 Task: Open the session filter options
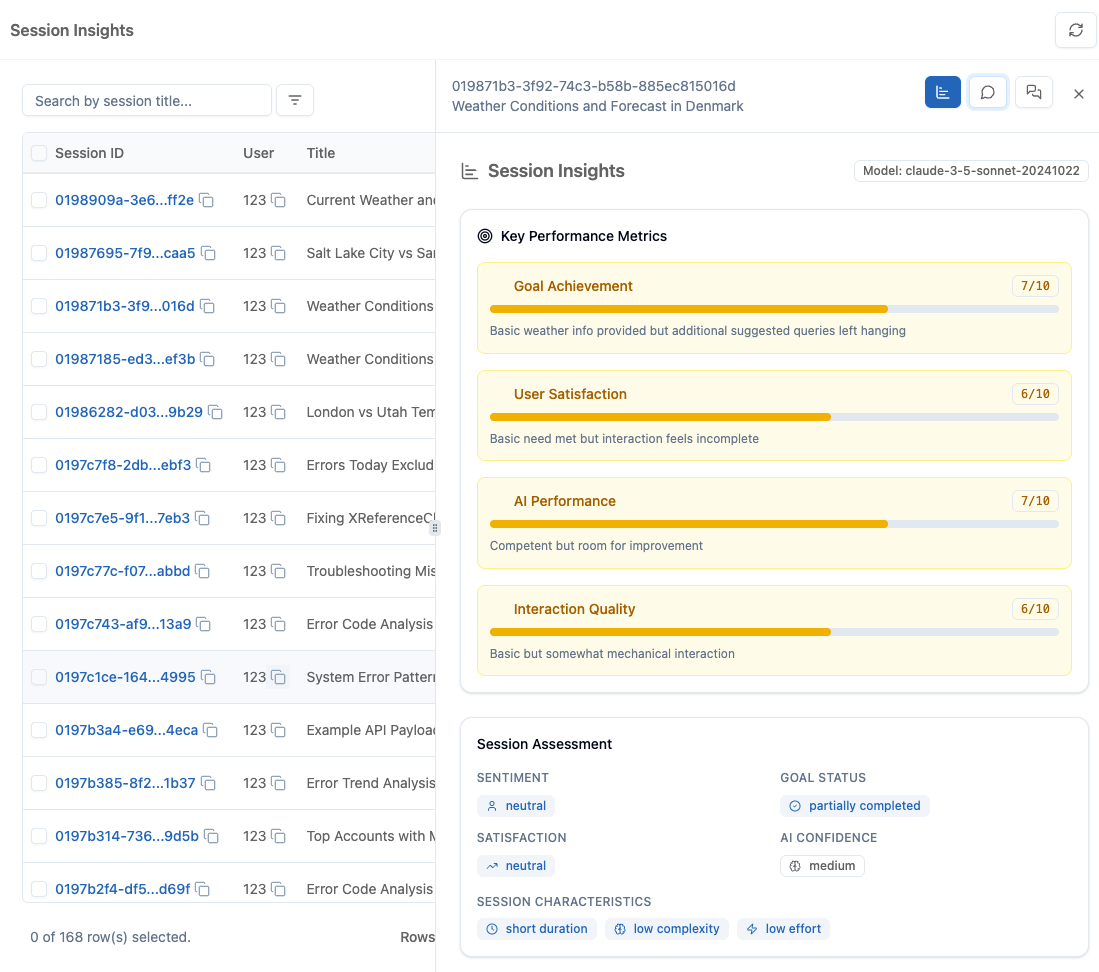pos(294,100)
